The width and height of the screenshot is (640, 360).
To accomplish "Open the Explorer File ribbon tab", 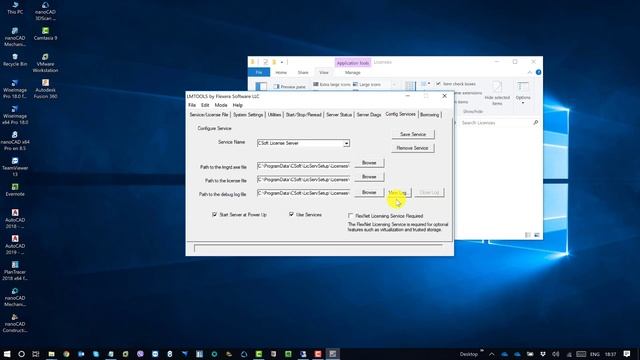I will coord(259,72).
